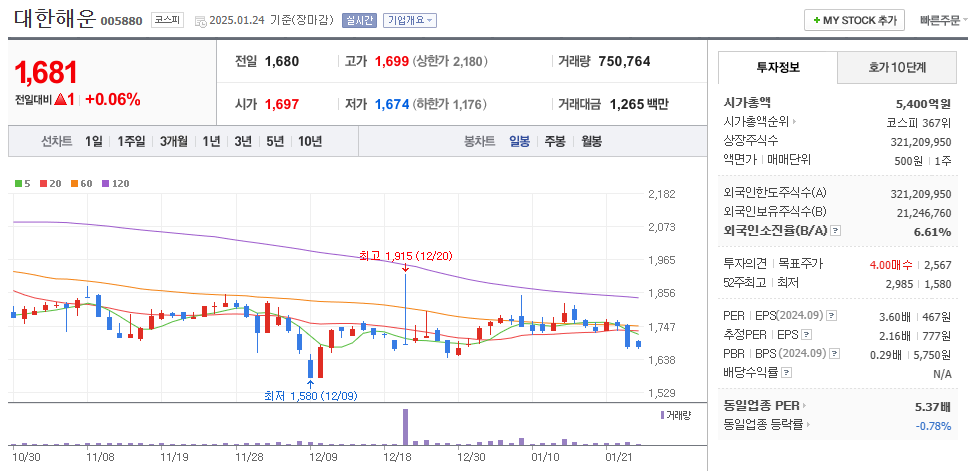Screen dimensions: 975x471
Task: Click the purple 120-day moving average legend
Action: 115,184
